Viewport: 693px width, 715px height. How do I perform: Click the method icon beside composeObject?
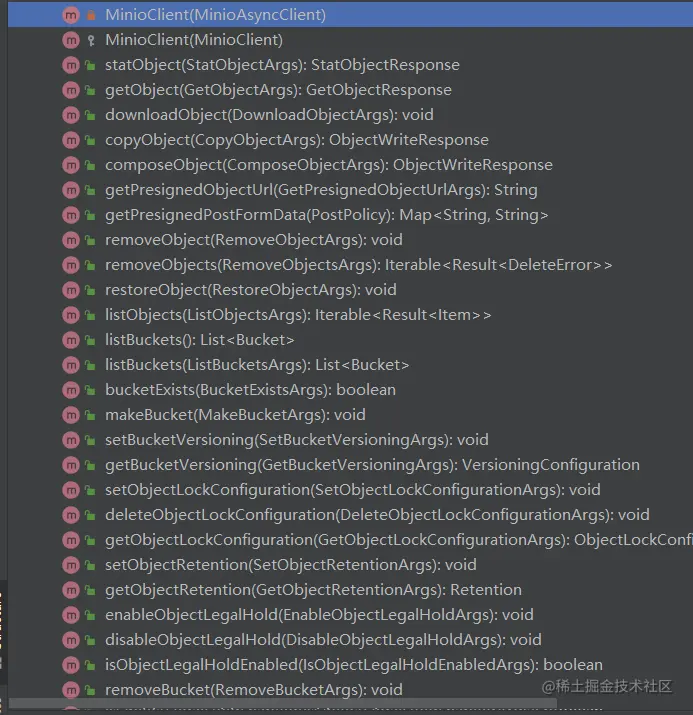pos(71,165)
